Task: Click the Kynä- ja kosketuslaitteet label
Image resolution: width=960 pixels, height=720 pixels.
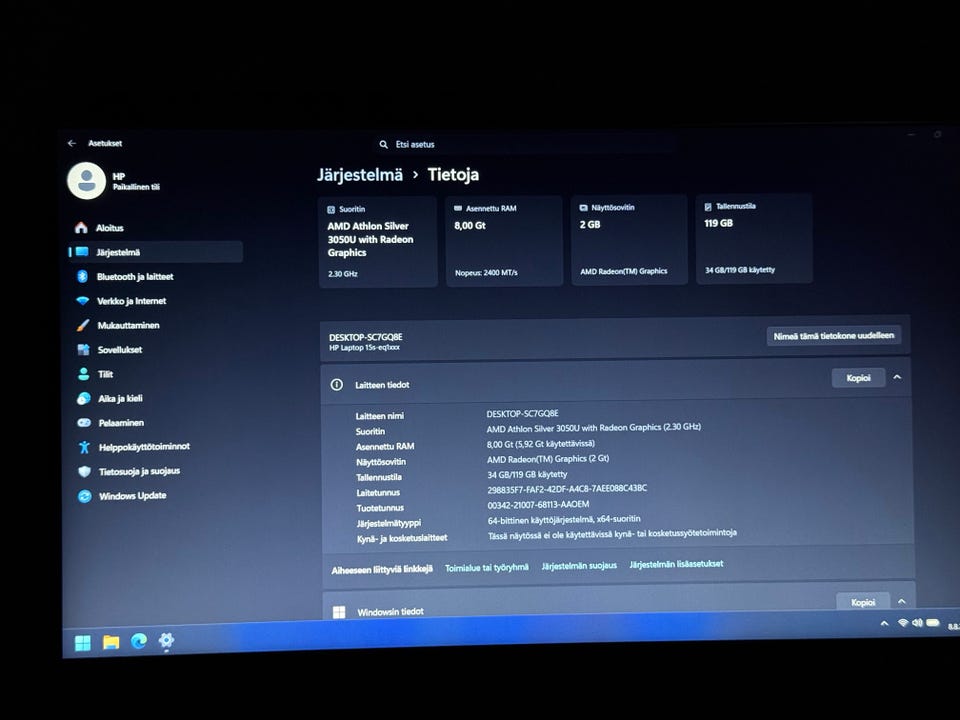Action: [402, 538]
